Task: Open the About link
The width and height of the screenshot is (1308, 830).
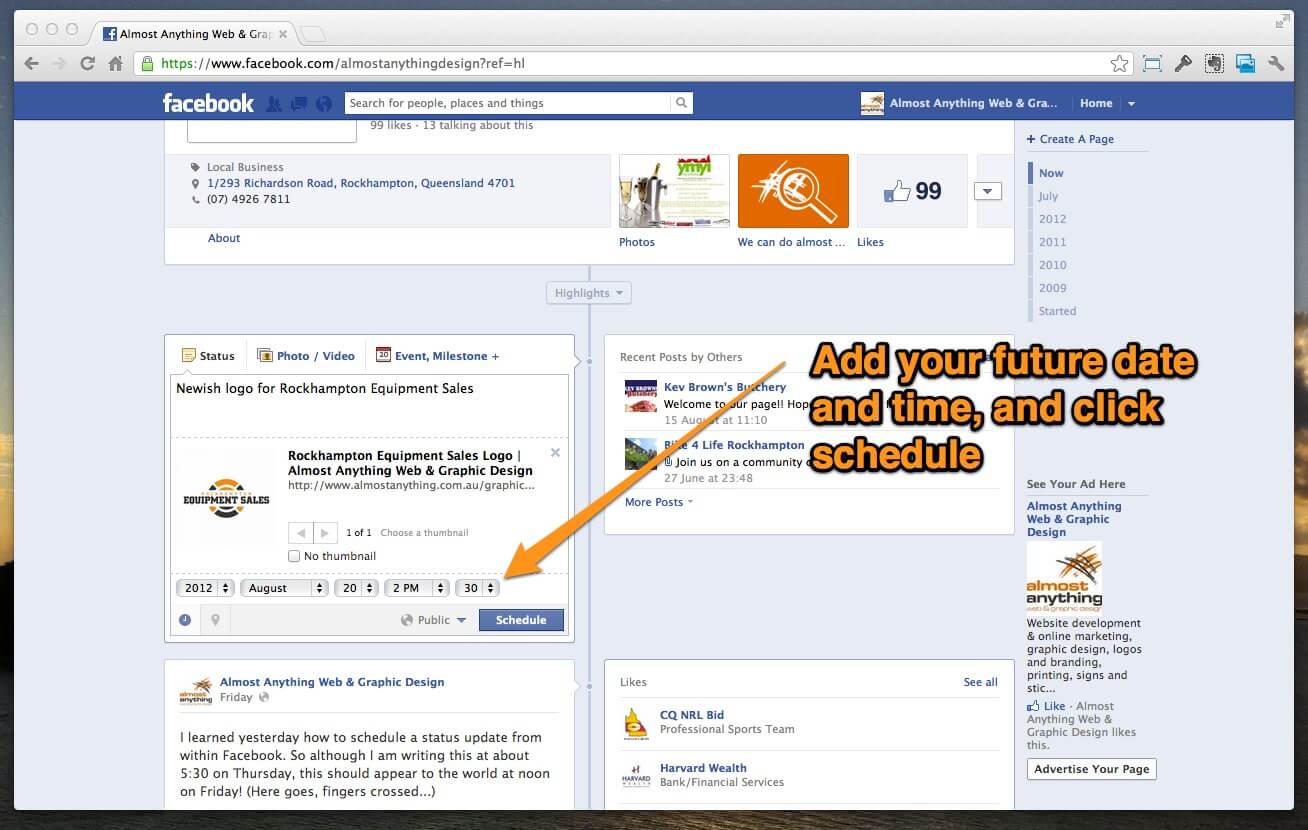Action: [x=224, y=238]
